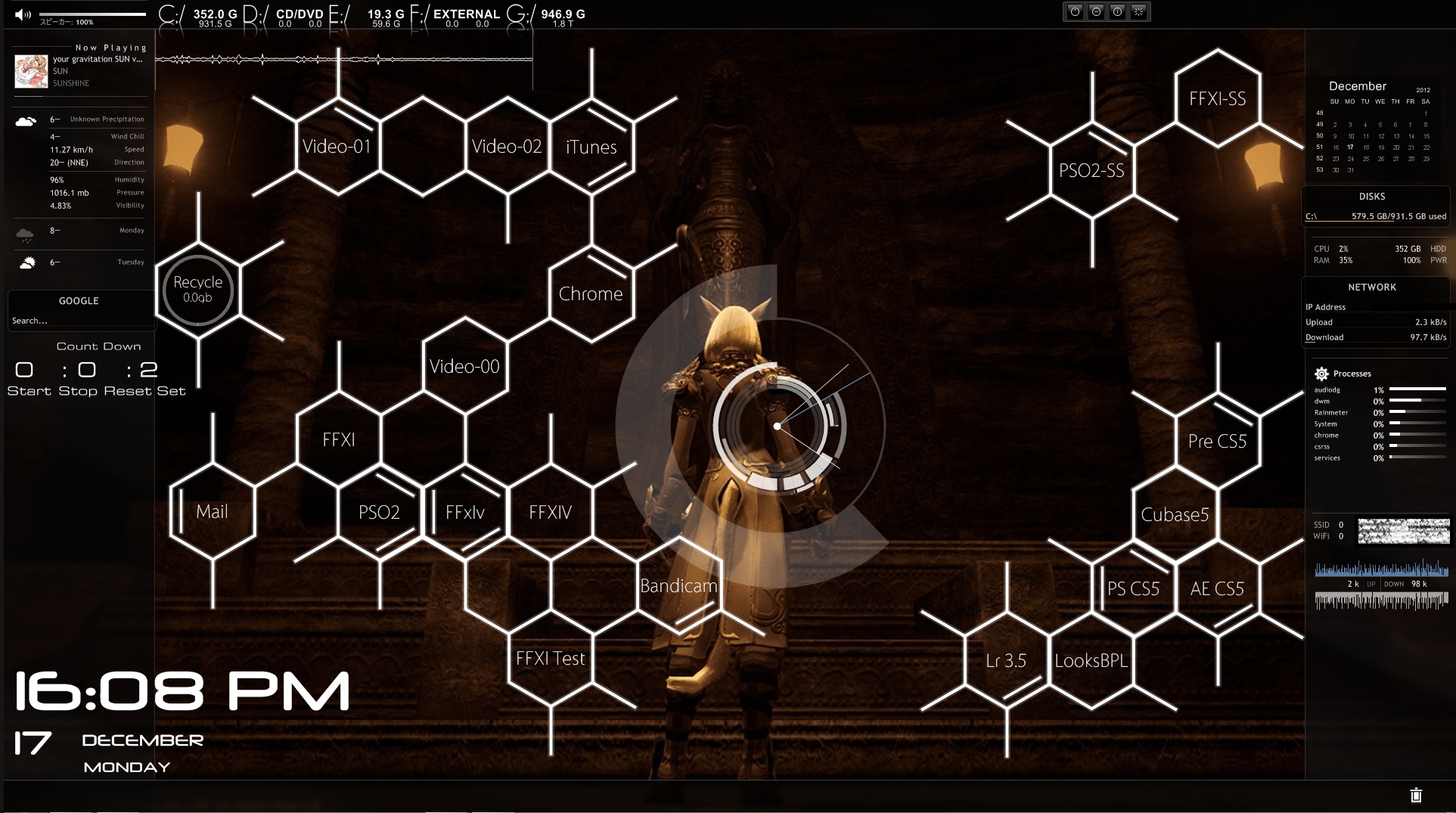The height and width of the screenshot is (813, 1456).
Task: Click the C:\ disk usage row under DISKS
Action: point(1376,216)
